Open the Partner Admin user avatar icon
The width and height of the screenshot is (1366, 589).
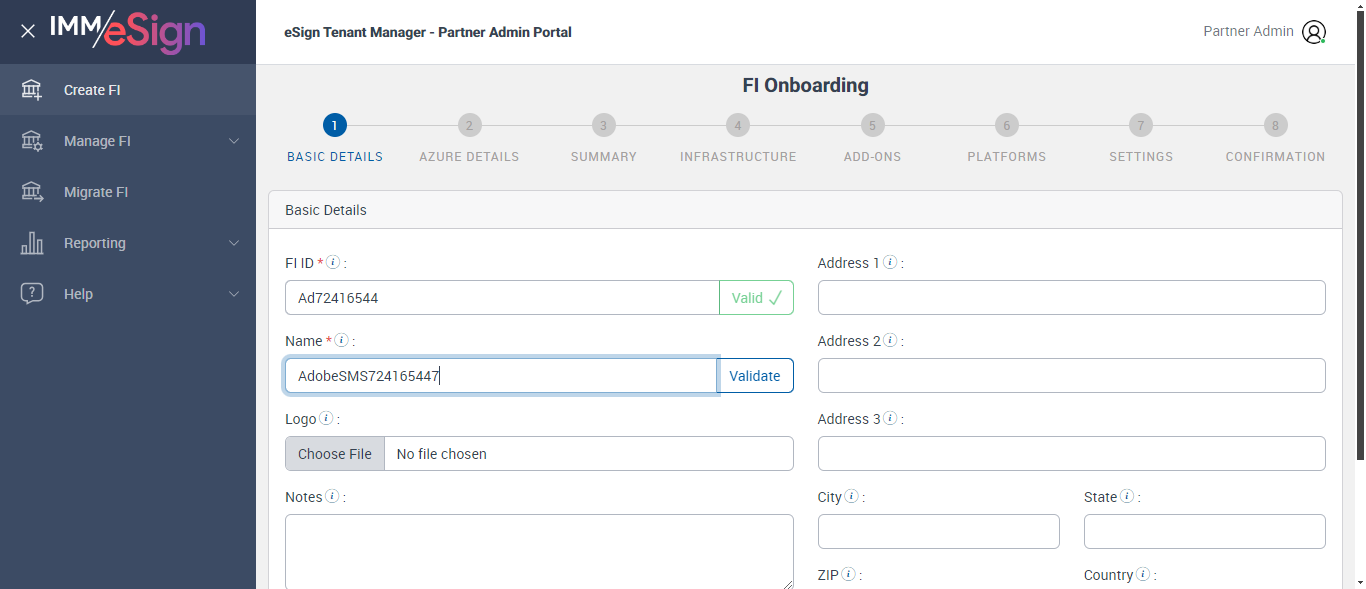coord(1314,32)
